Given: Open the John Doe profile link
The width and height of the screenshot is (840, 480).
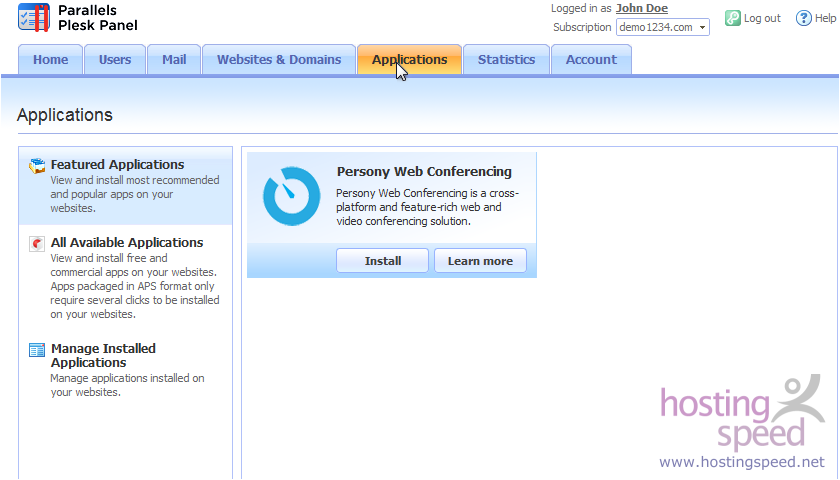Looking at the screenshot, I should (x=642, y=8).
